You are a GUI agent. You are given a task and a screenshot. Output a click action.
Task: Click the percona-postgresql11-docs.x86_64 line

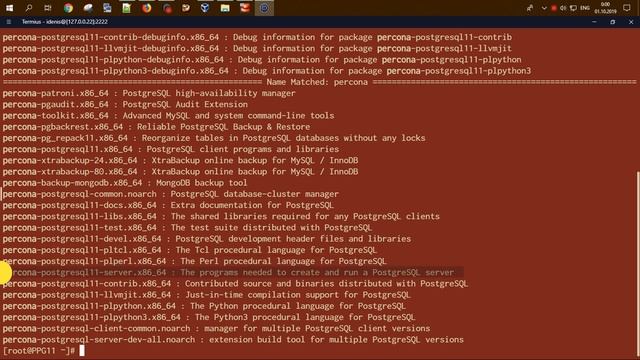pyautogui.click(x=168, y=205)
